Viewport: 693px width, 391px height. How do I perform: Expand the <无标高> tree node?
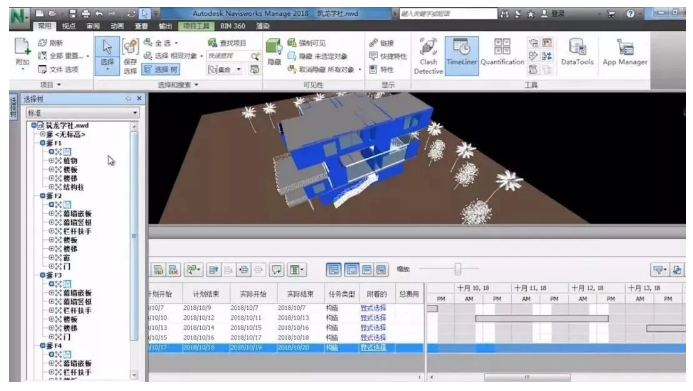click(x=42, y=134)
